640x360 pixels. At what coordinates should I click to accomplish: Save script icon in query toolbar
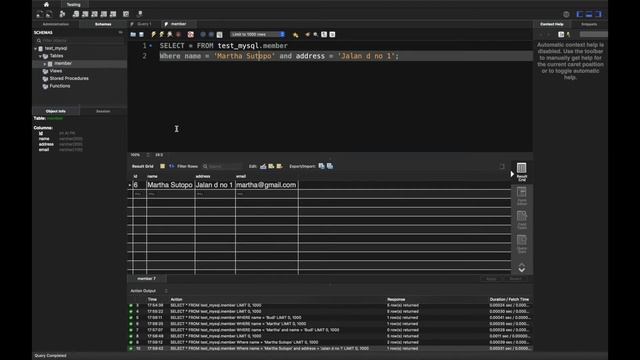point(141,35)
